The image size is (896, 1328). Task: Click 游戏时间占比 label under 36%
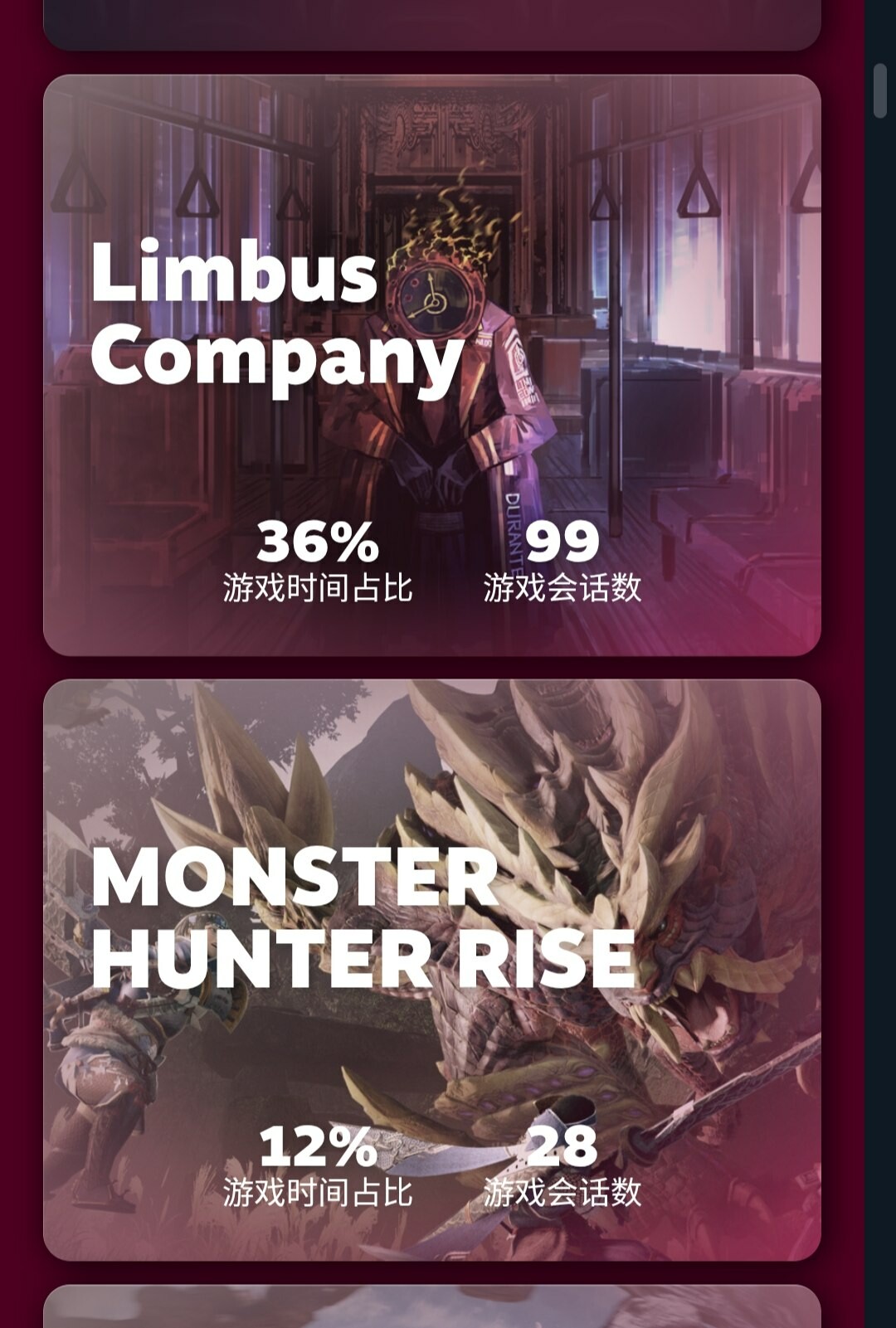tap(318, 588)
